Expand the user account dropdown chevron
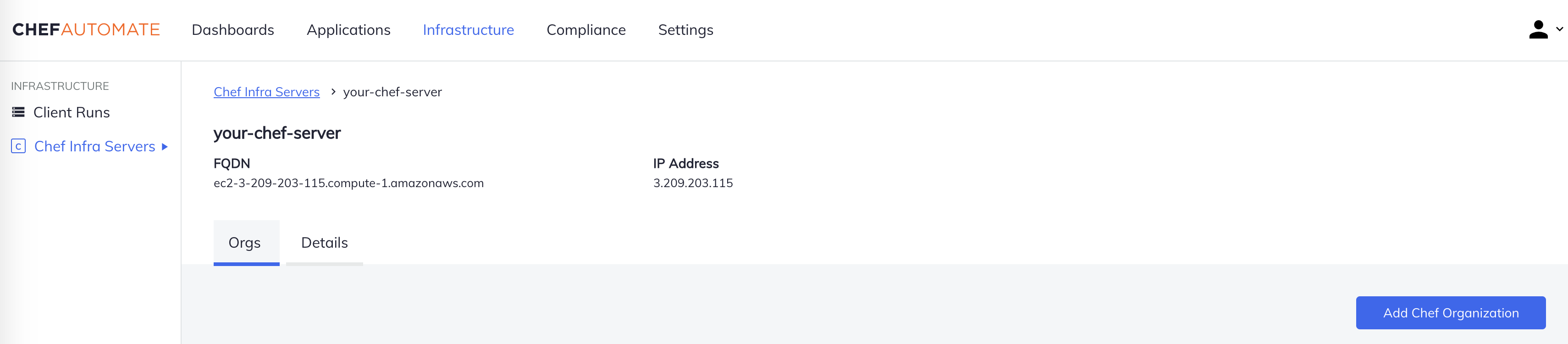The image size is (1568, 344). 1559,29
